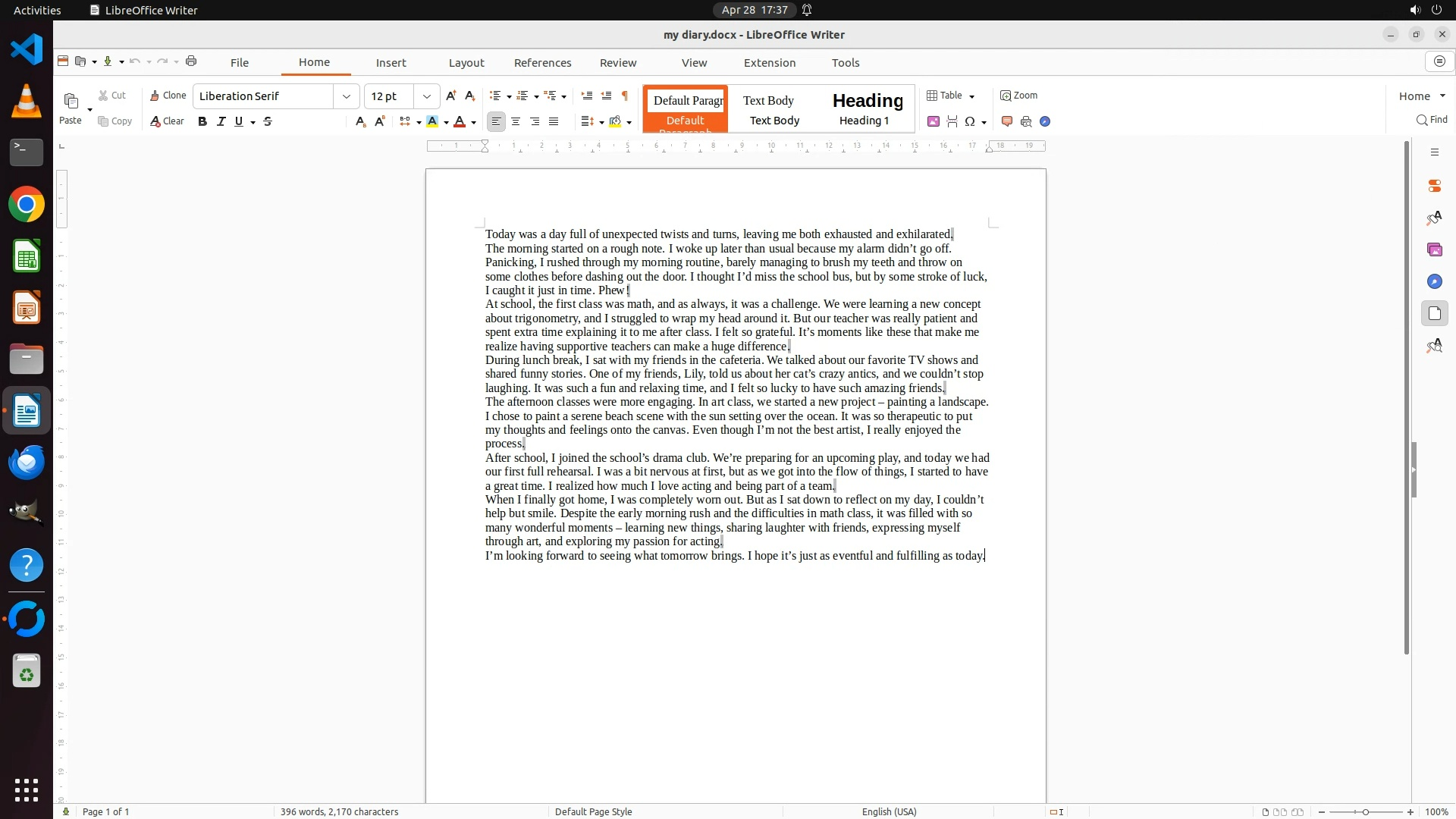Click the Find search button
Viewport: 1456px width, 819px height.
pyautogui.click(x=1432, y=120)
